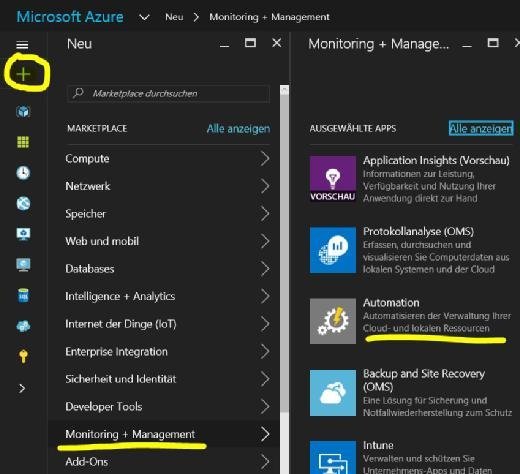Click Backup and Site Recovery cloud icon
This screenshot has height=474, width=520.
tap(333, 393)
